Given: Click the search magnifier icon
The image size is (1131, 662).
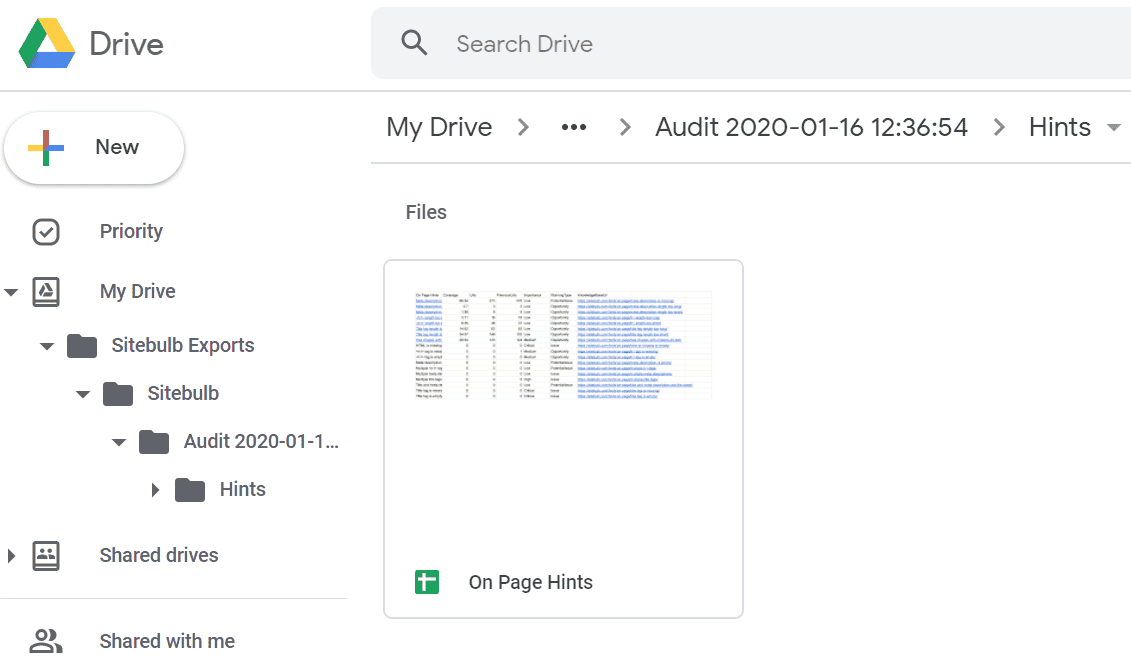Looking at the screenshot, I should coord(414,43).
